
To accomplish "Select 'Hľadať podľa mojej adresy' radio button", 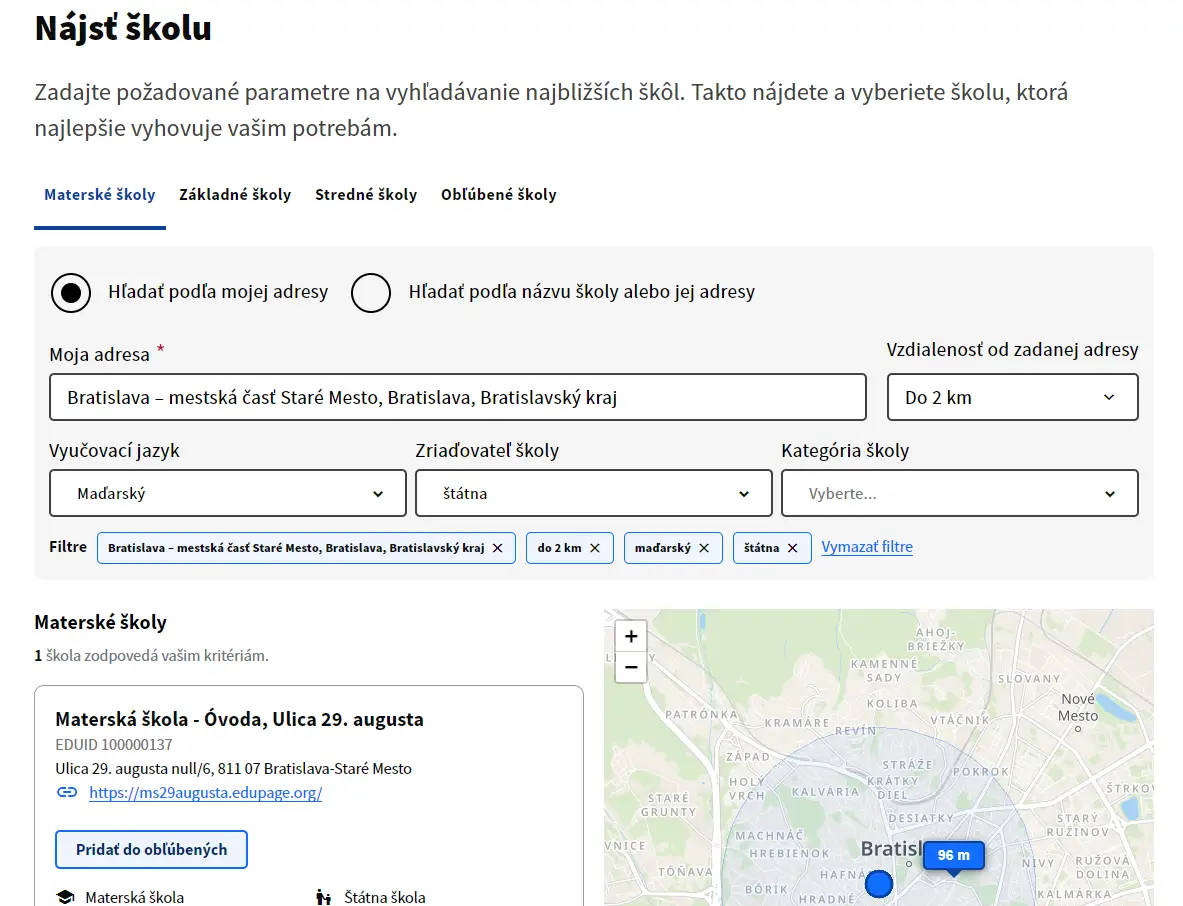I will [x=71, y=293].
